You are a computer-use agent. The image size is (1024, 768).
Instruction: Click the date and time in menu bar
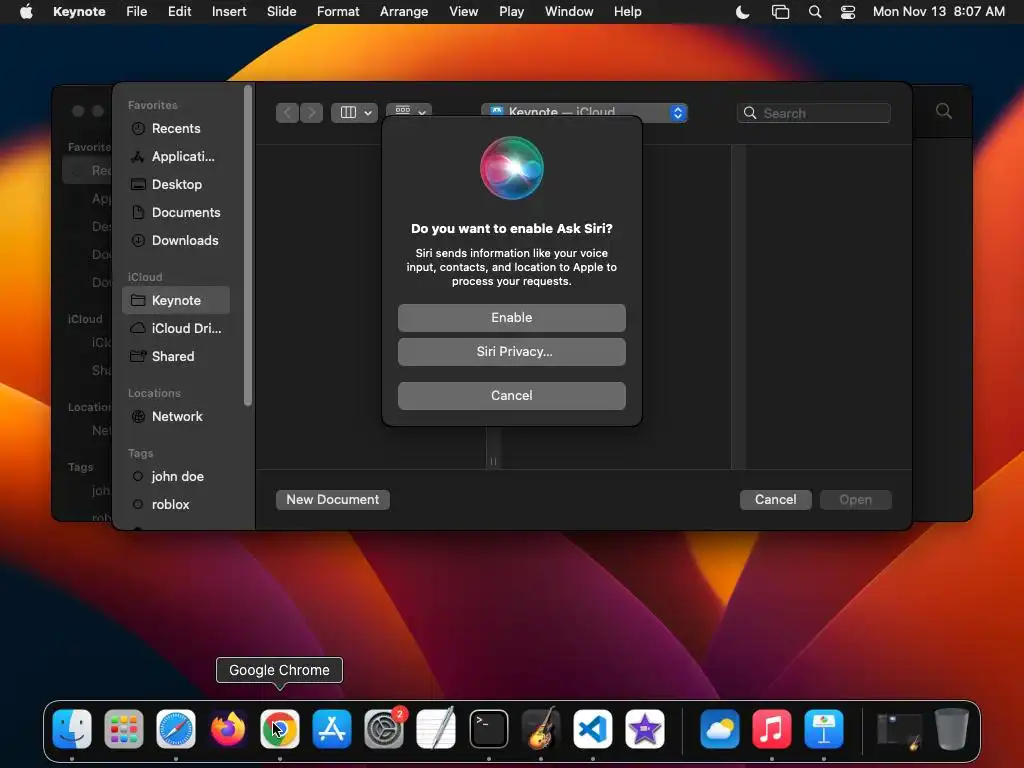point(938,12)
